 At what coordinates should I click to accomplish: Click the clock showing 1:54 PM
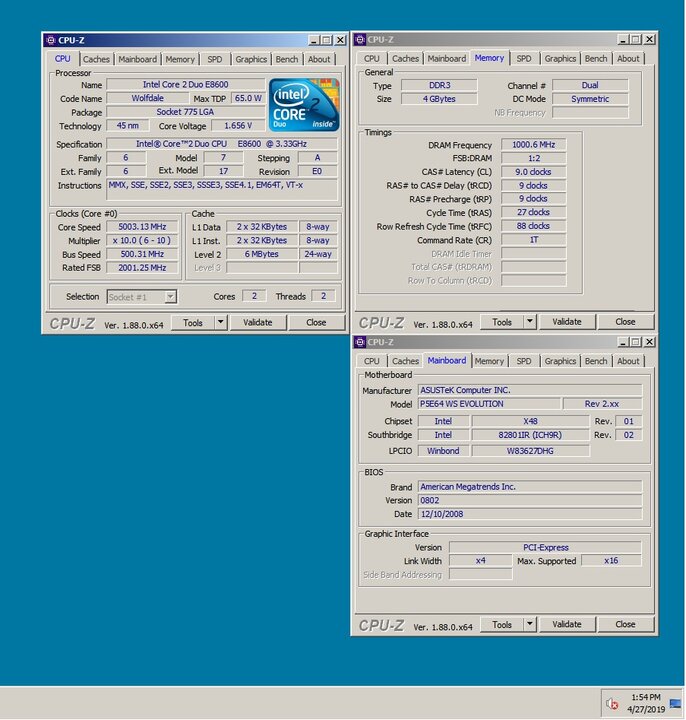coord(646,698)
